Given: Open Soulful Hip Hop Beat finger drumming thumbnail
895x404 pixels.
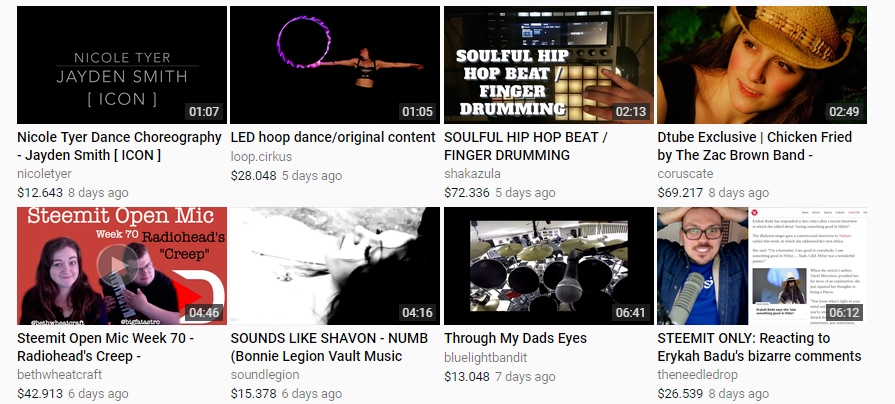Looking at the screenshot, I should (549, 65).
